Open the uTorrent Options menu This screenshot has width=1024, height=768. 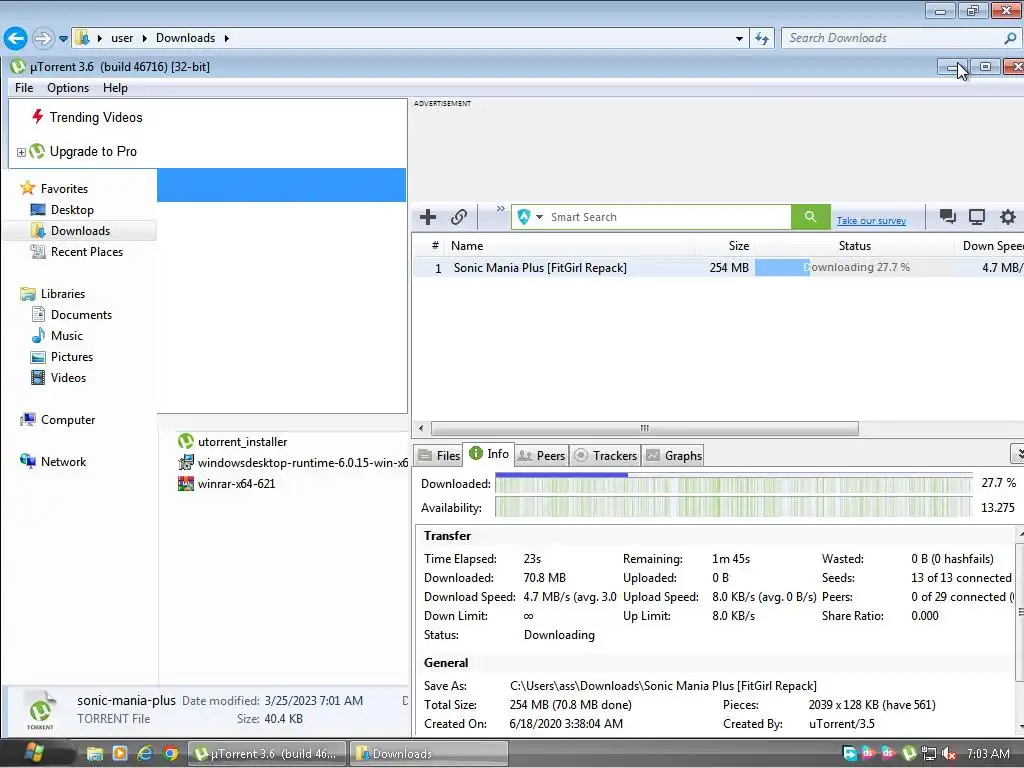(68, 88)
